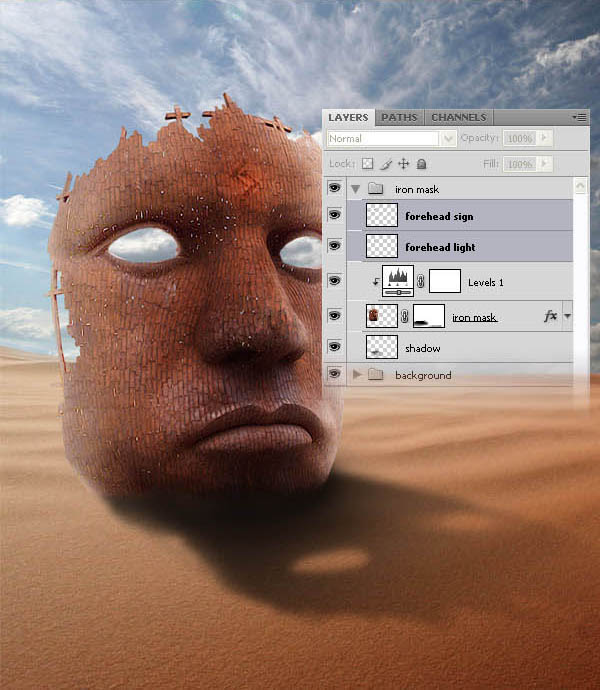Select the iron mask layer thumbnail
The width and height of the screenshot is (600, 690).
[x=382, y=316]
